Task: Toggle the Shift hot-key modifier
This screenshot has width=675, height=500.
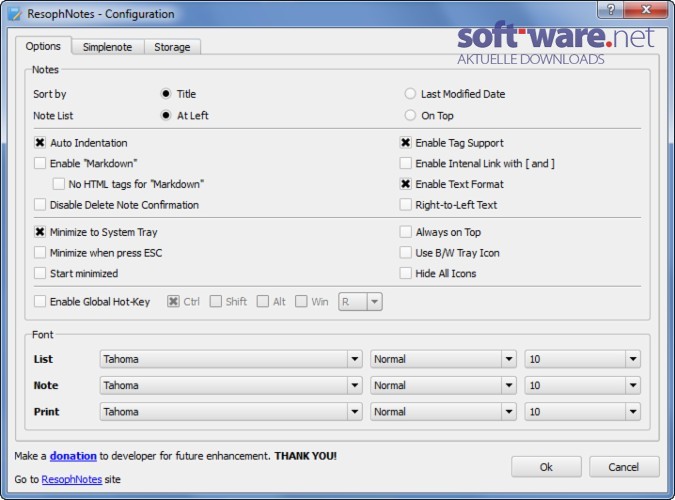Action: coord(216,301)
